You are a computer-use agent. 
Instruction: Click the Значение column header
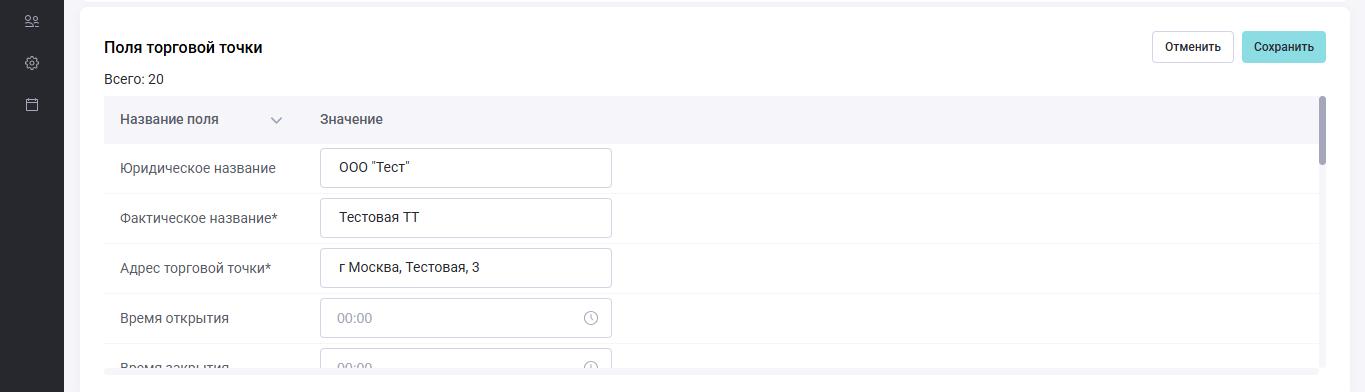(x=351, y=119)
